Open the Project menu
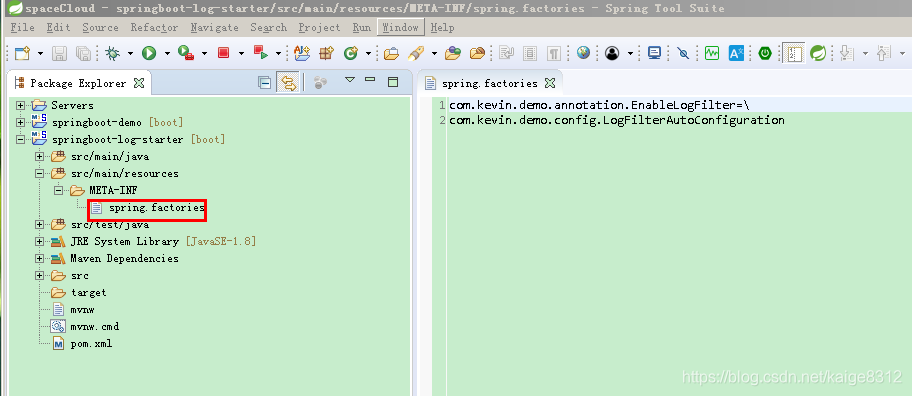 coord(319,27)
